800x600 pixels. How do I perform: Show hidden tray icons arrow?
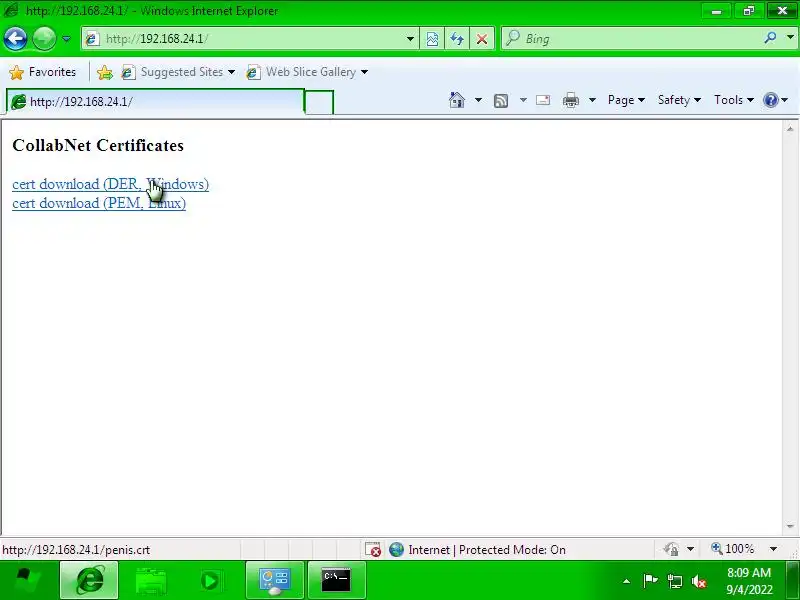(x=627, y=581)
